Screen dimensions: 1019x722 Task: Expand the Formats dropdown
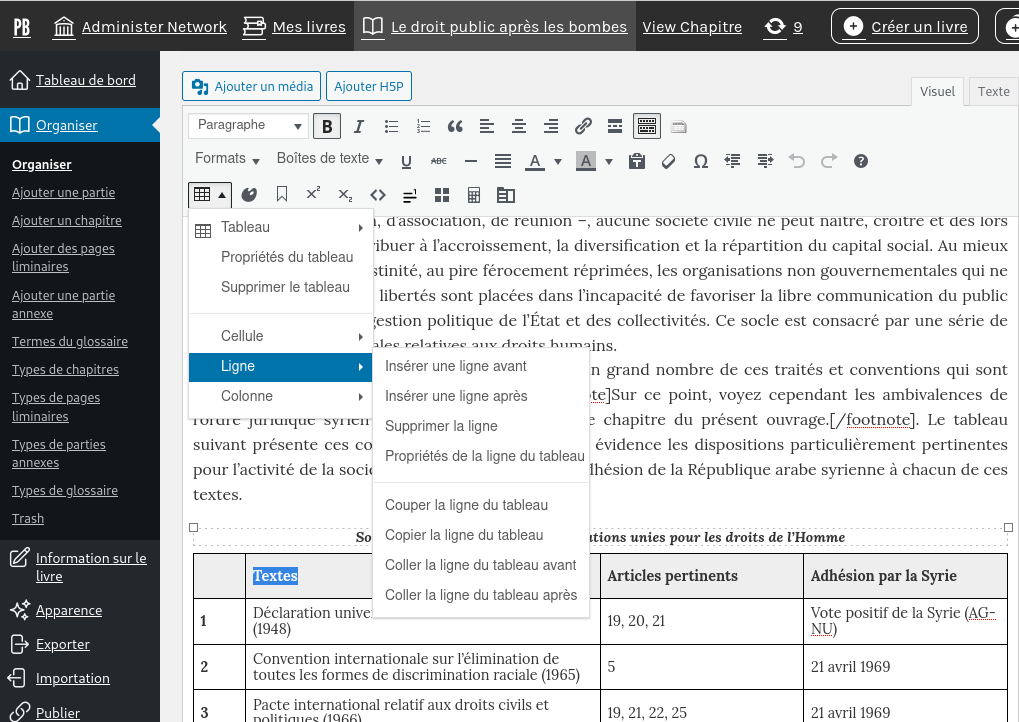227,159
